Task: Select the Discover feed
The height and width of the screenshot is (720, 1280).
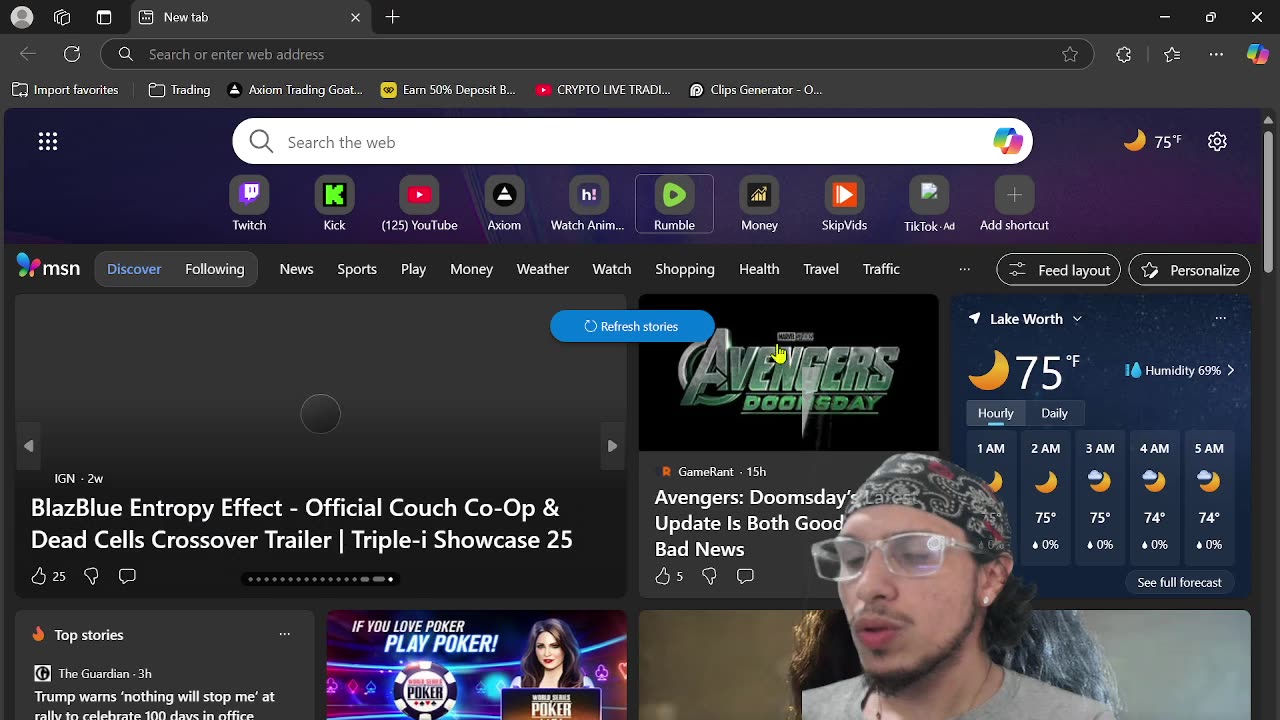Action: click(x=134, y=269)
